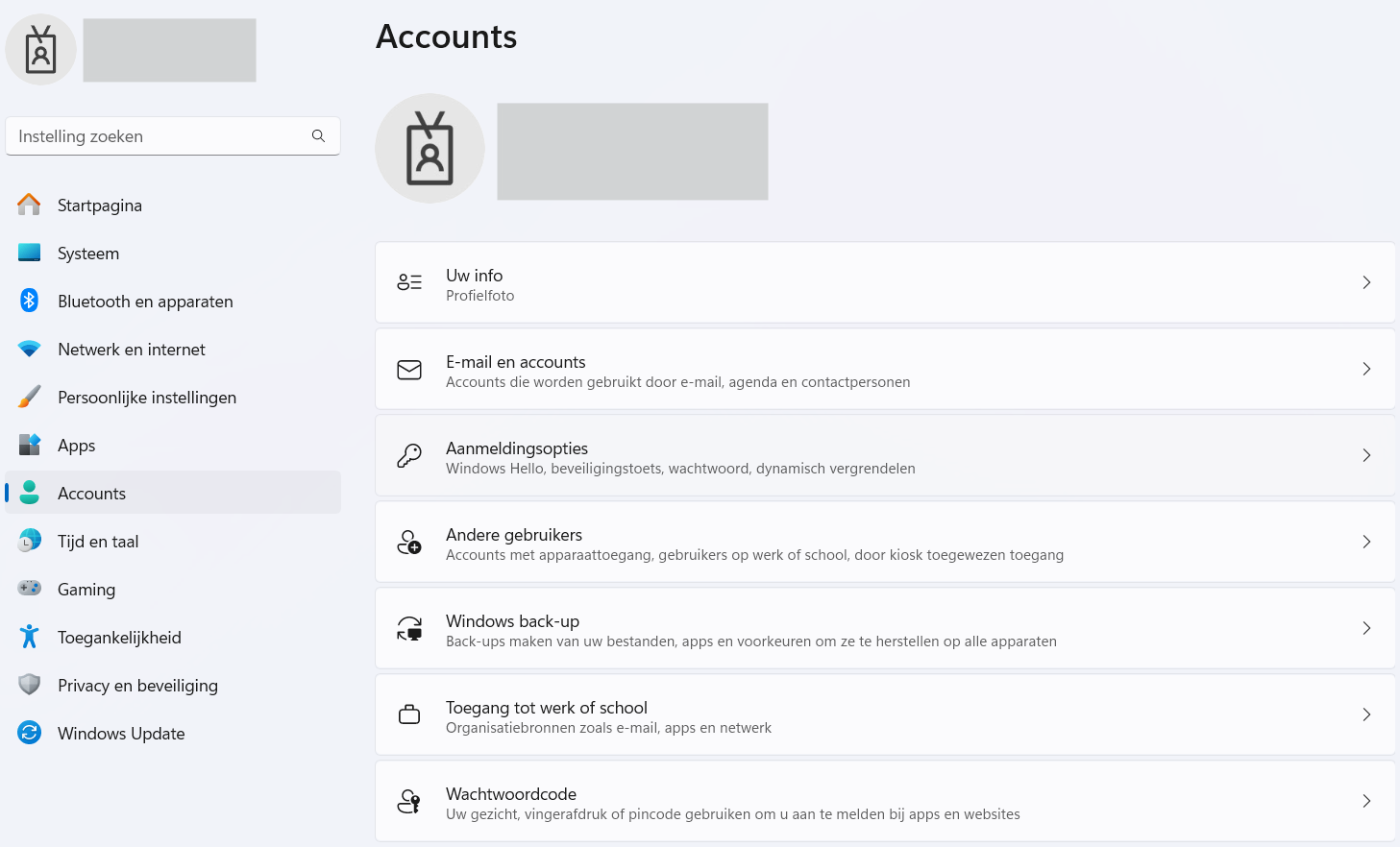Click the Bluetooth icon in sidebar
The width and height of the screenshot is (1400, 847).
(30, 301)
